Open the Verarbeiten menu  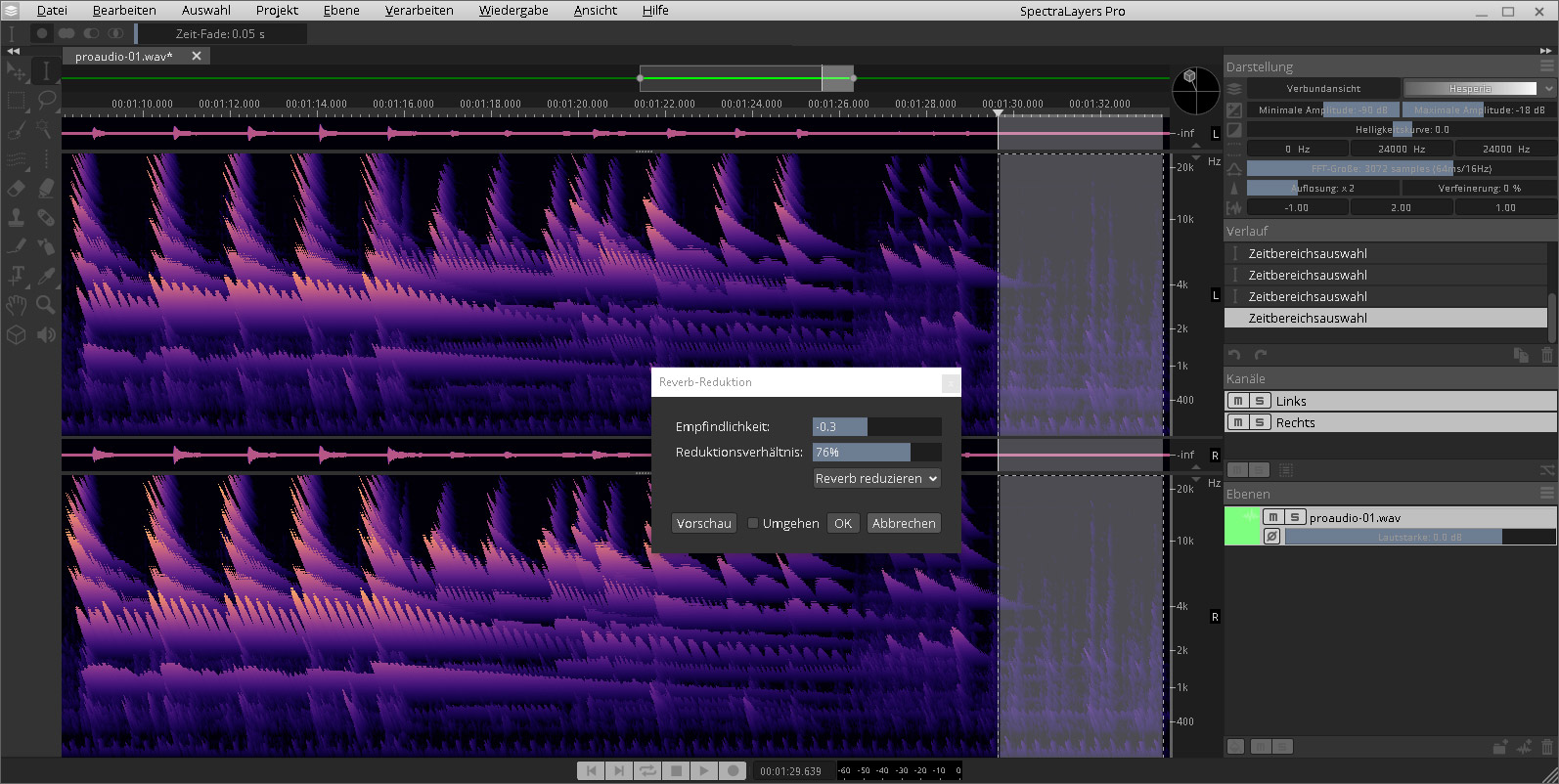[419, 11]
